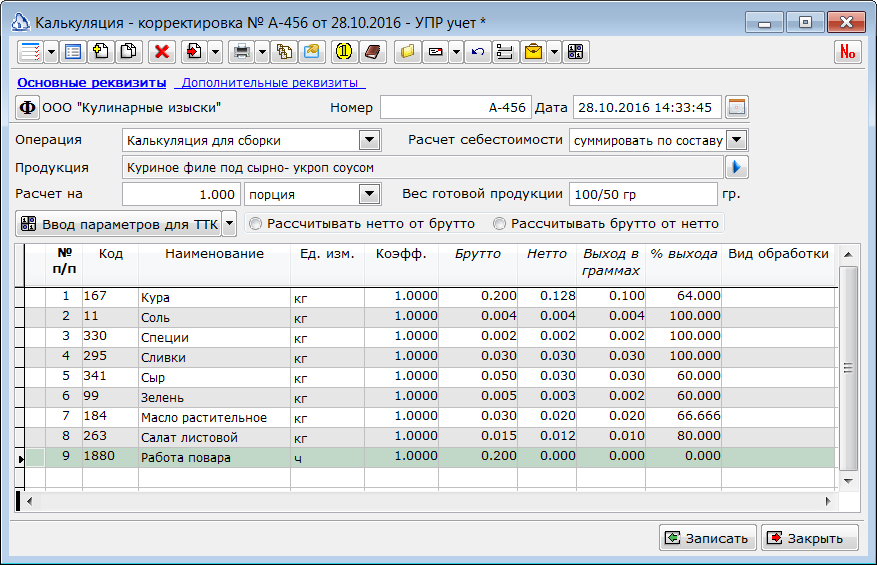Click code cell 1880

click(x=110, y=456)
